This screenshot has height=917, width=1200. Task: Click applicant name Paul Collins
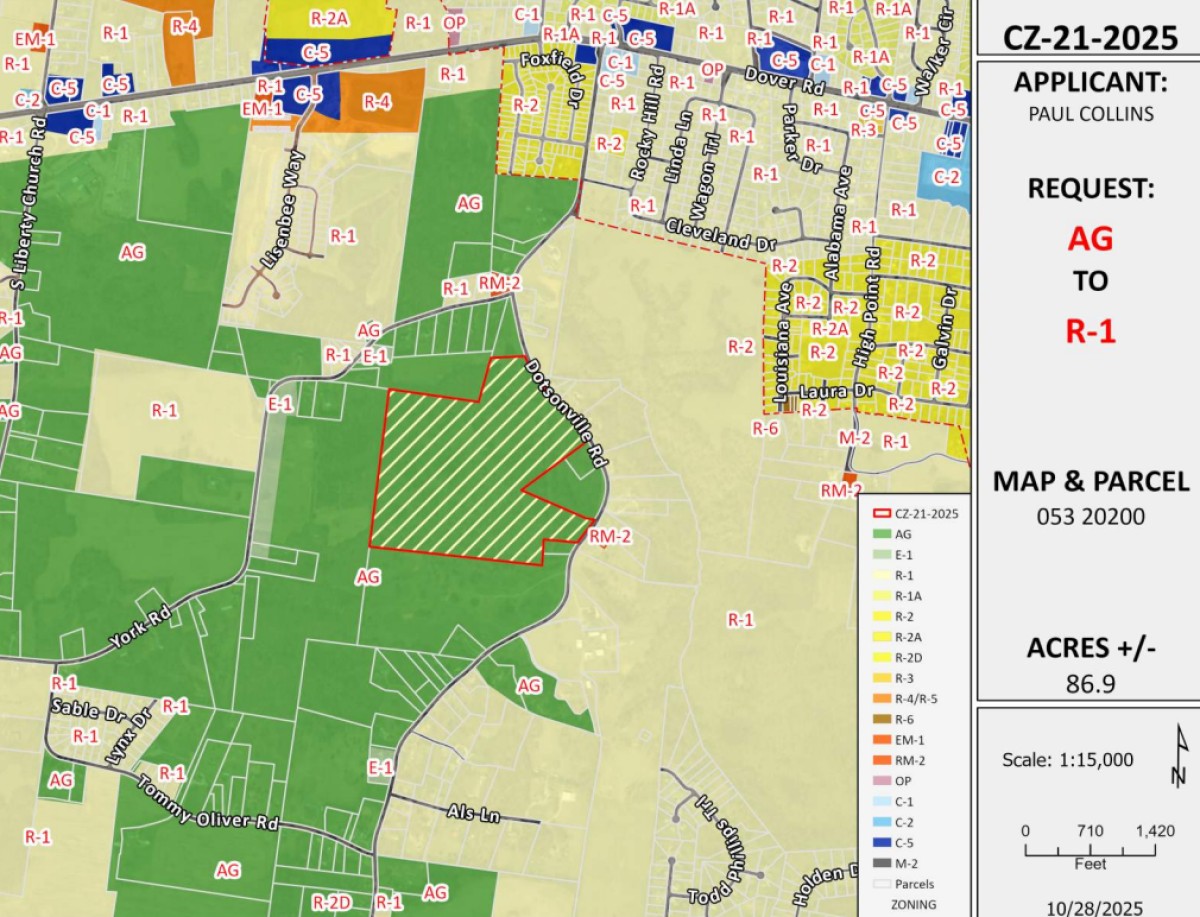pyautogui.click(x=1091, y=113)
